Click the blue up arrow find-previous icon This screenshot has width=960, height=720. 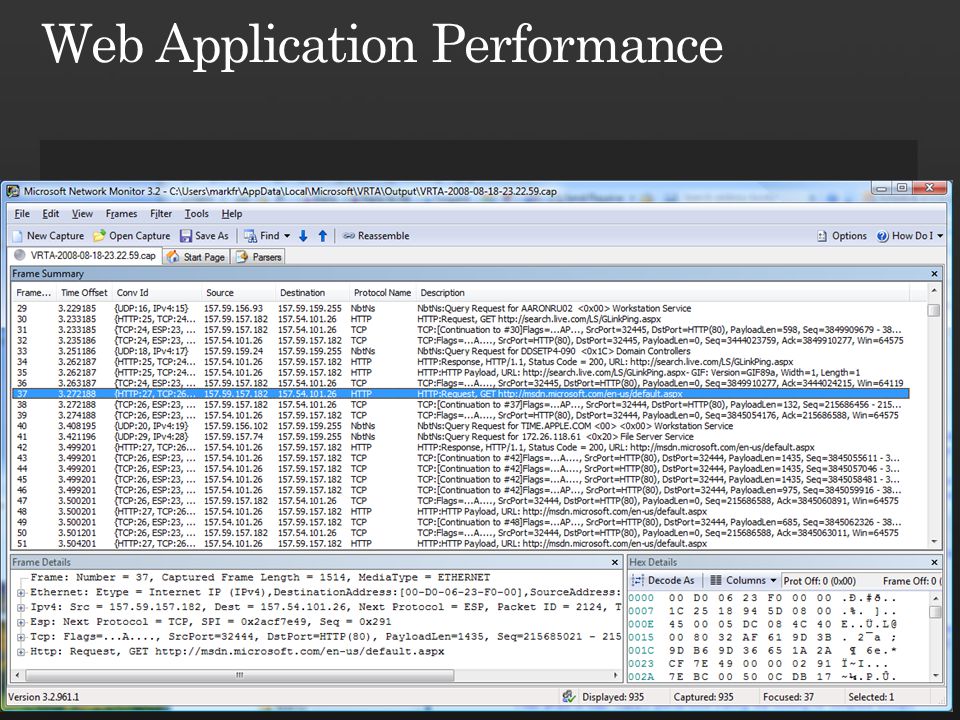point(323,236)
